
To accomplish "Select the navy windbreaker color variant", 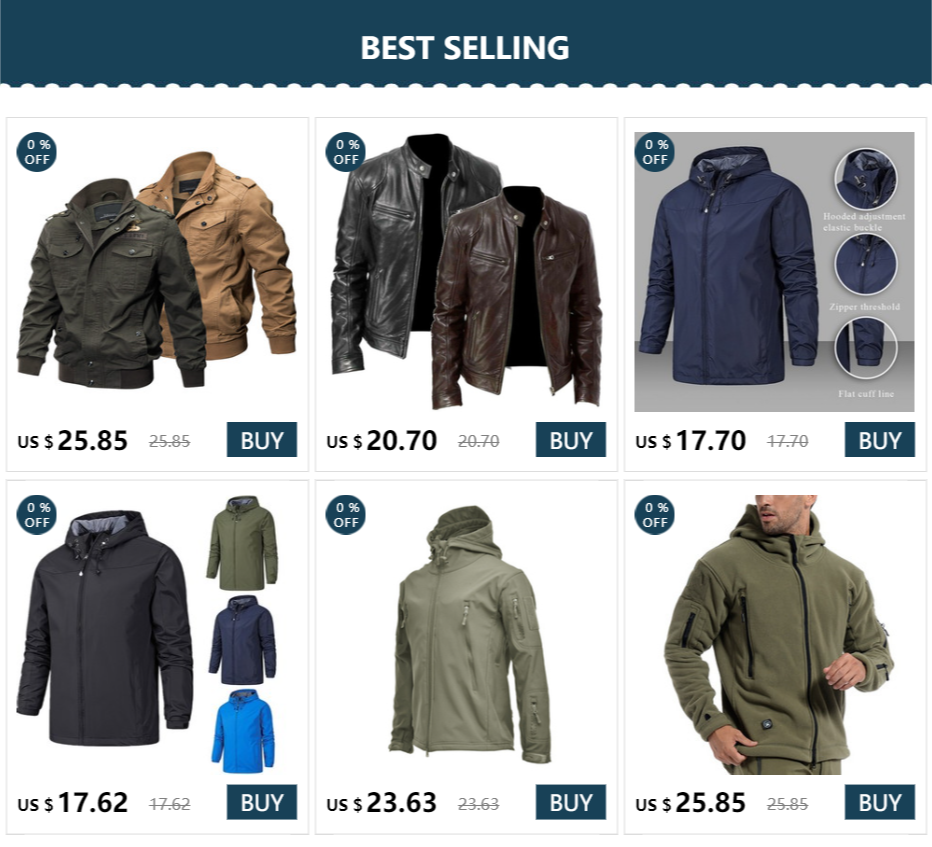I will pyautogui.click(x=243, y=640).
